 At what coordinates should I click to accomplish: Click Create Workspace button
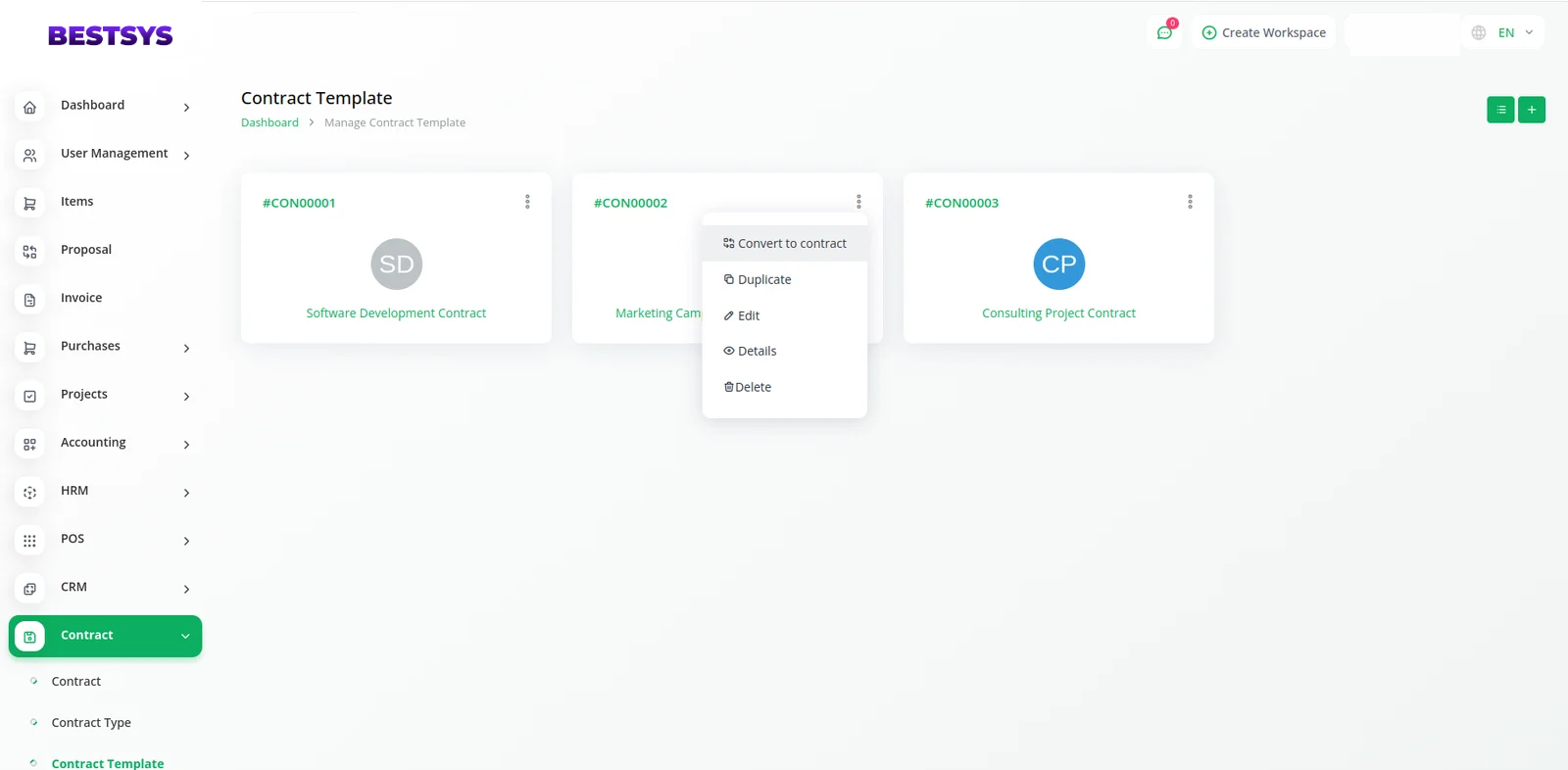(1263, 32)
